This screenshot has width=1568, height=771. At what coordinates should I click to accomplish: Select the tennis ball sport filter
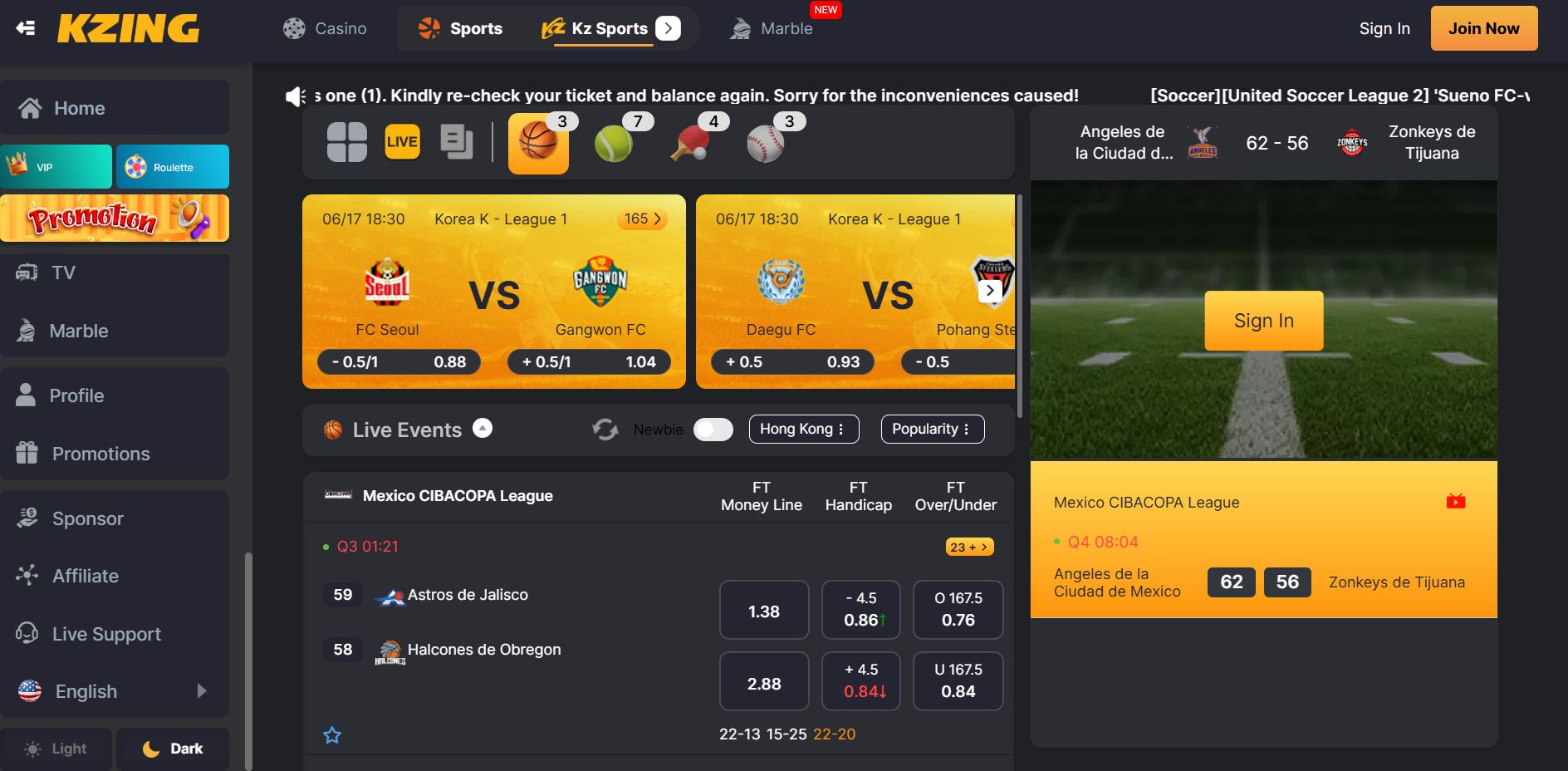click(614, 143)
